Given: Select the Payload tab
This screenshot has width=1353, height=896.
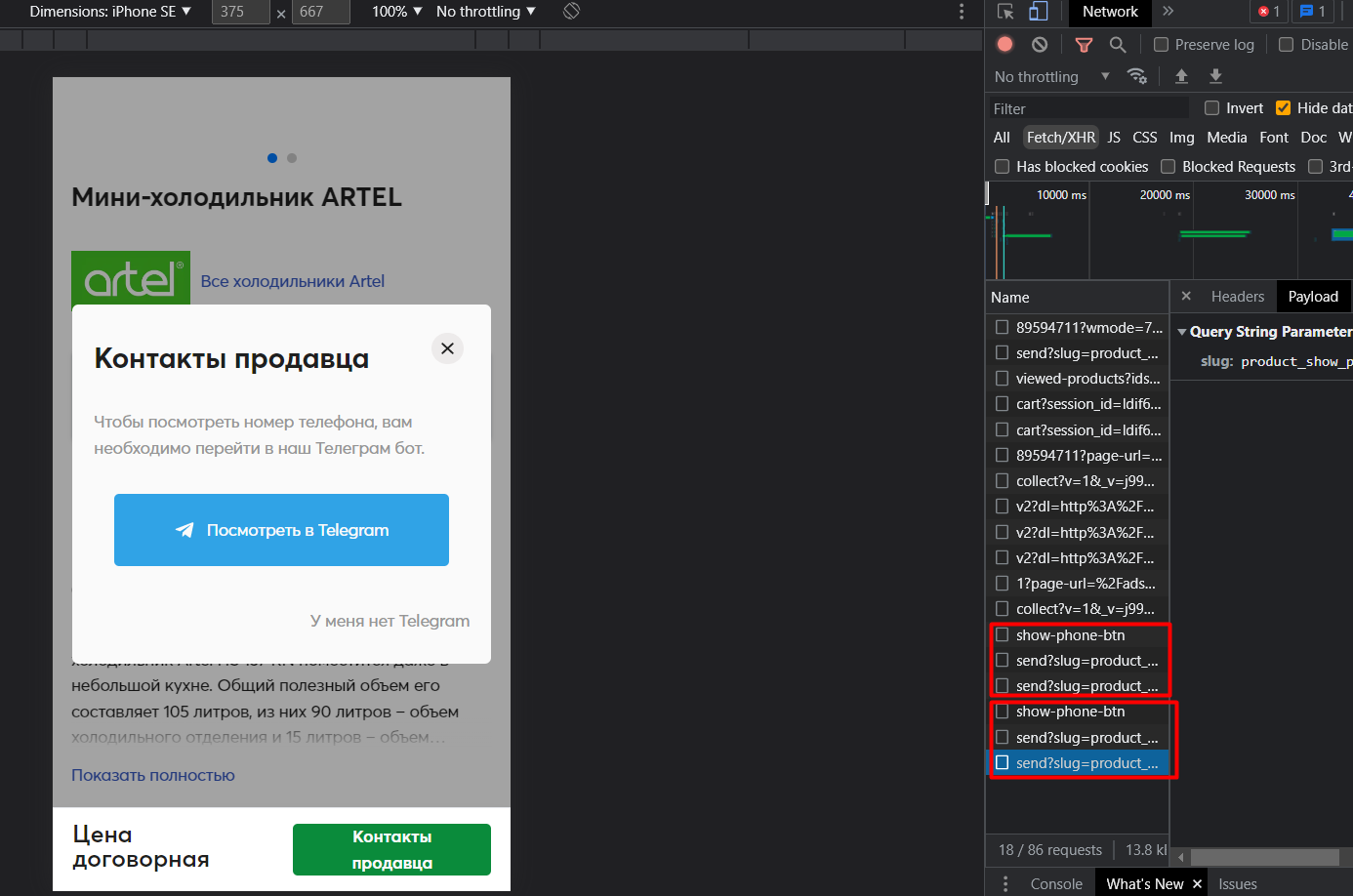Looking at the screenshot, I should (1313, 297).
